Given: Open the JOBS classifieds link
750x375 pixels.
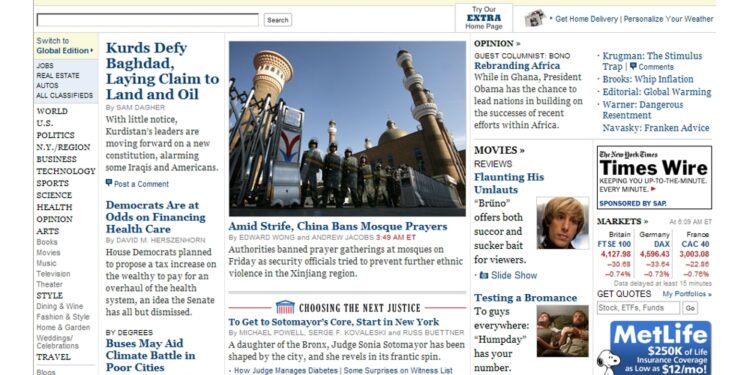Looking at the screenshot, I should 45,66.
